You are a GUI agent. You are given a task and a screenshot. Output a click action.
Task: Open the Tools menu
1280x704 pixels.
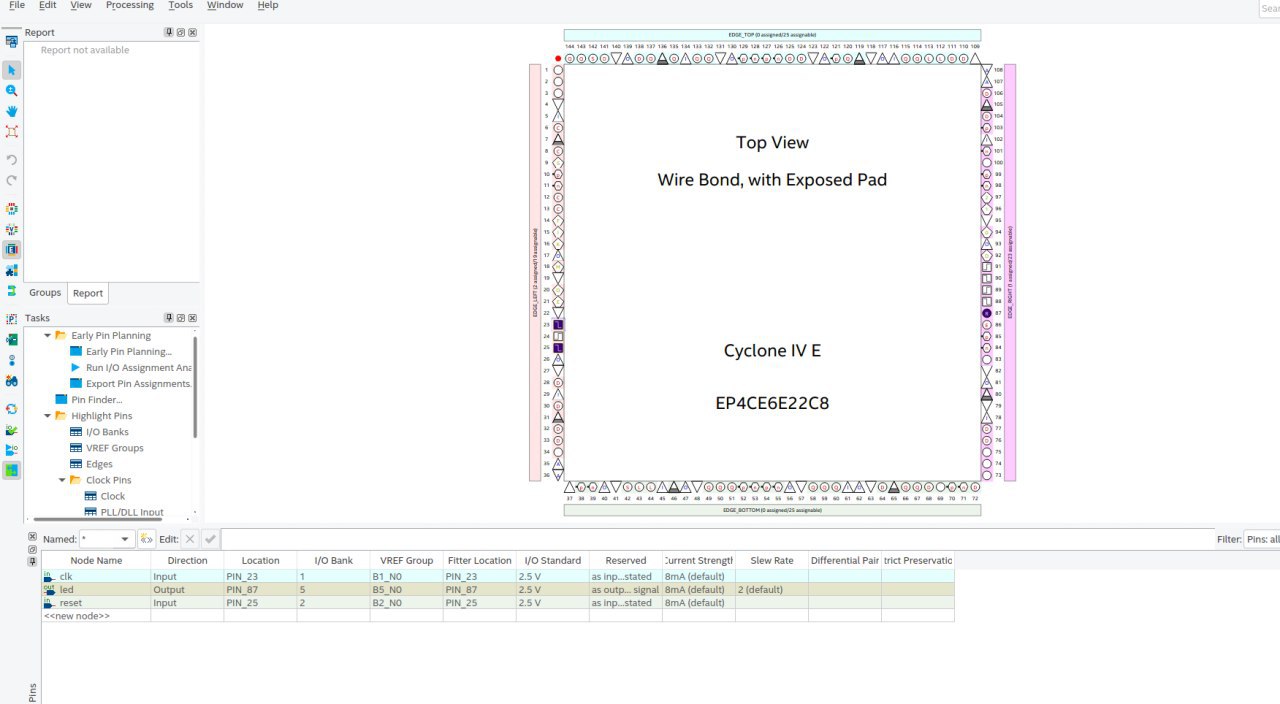pos(181,5)
